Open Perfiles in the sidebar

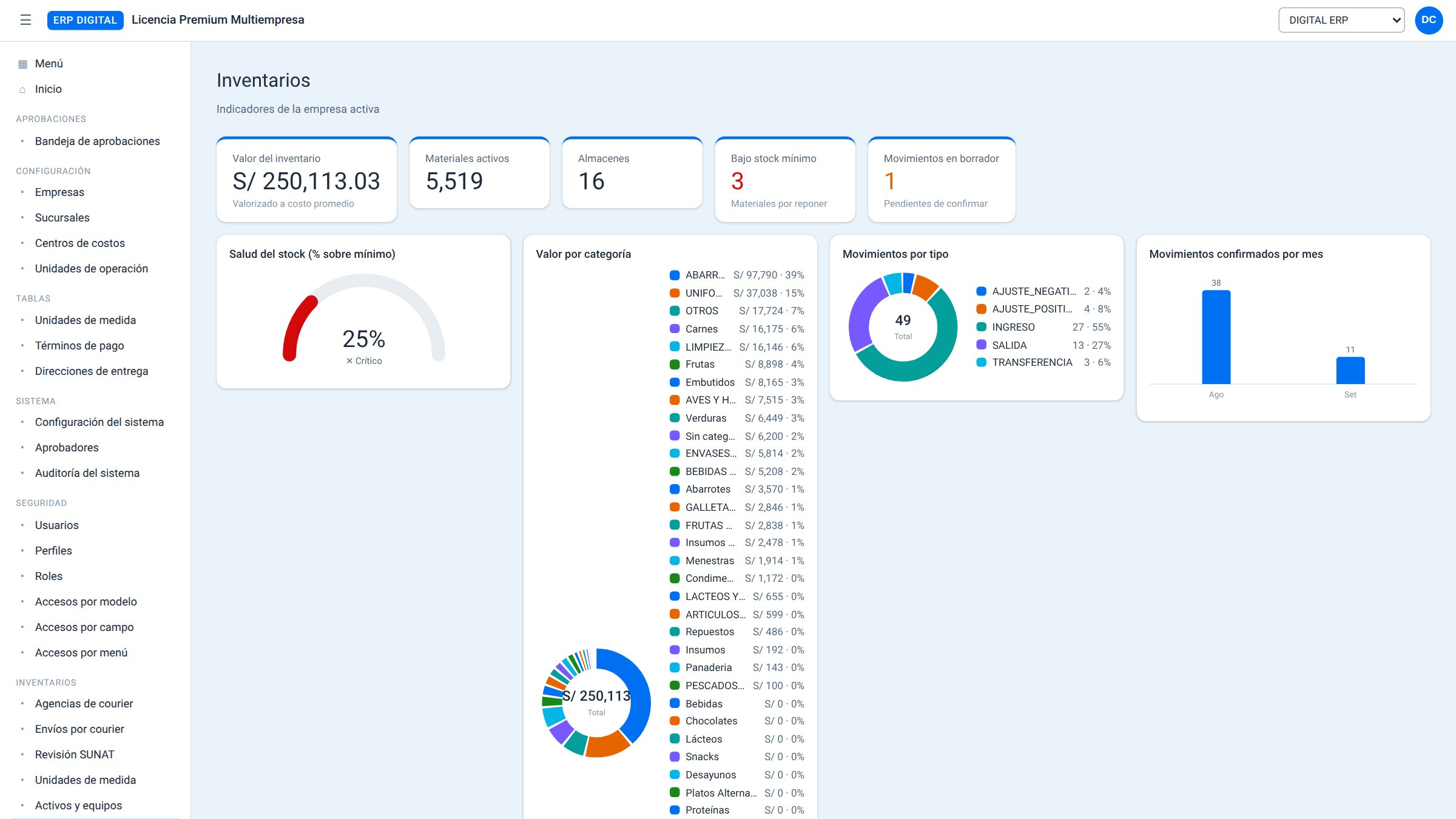point(53,551)
